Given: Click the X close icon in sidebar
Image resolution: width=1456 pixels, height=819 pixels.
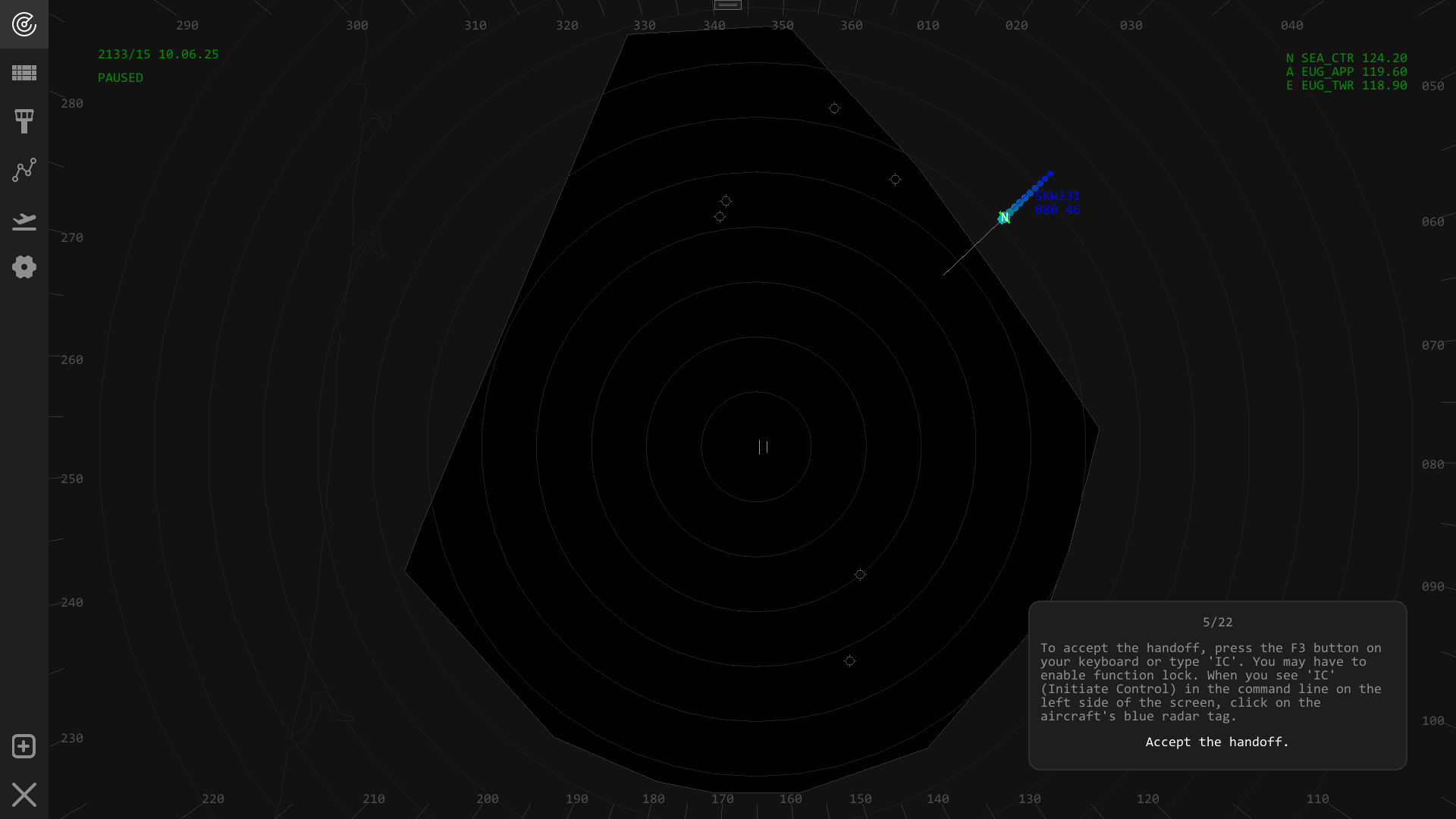Looking at the screenshot, I should click(24, 795).
